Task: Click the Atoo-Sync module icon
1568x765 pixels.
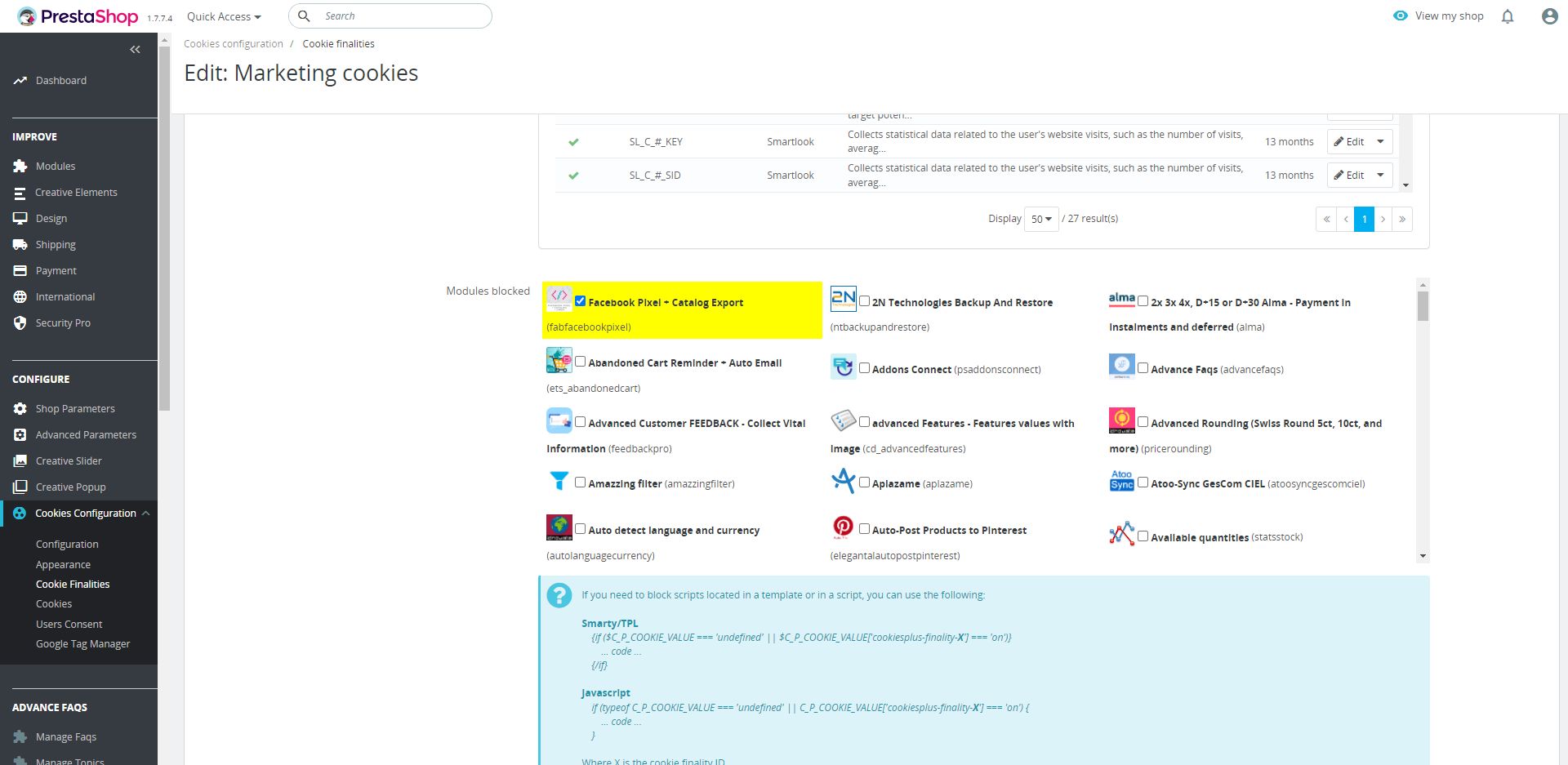Action: [1122, 481]
